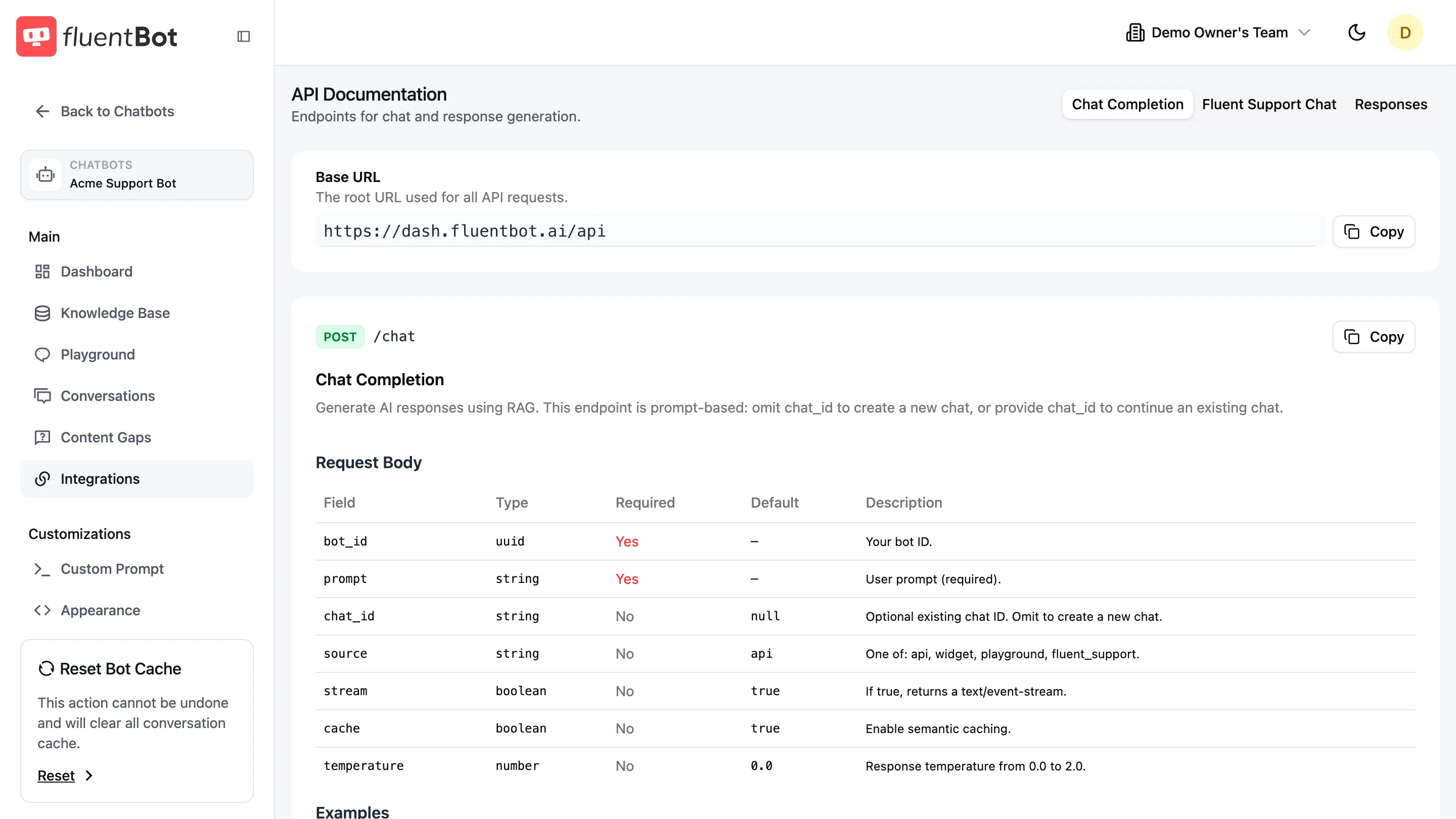Screen dimensions: 1456x819
Task: Click "Enable semantic caching." description
Action: pyautogui.click(x=938, y=729)
